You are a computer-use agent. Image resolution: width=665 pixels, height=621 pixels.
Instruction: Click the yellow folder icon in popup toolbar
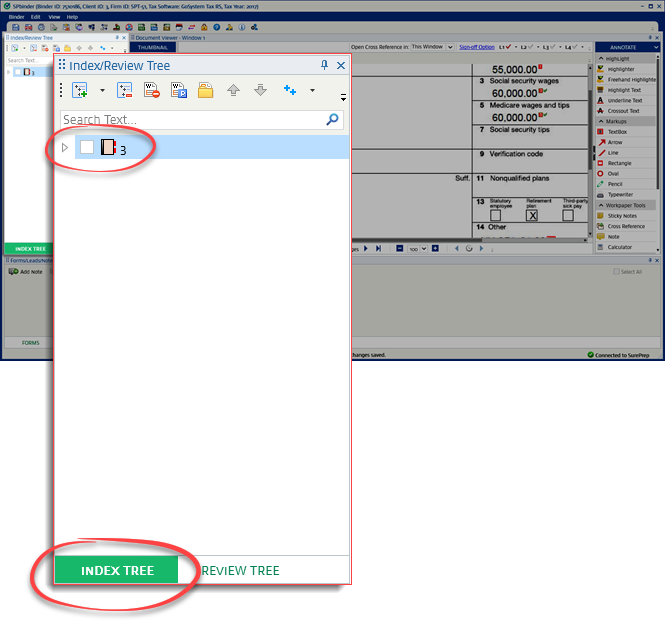click(x=206, y=90)
